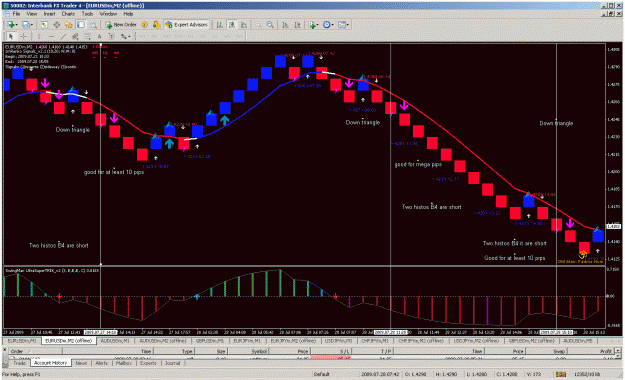Screen dimensions: 625x380
Task: Open the Strategy Tester icon
Action: pyautogui.click(x=93, y=25)
